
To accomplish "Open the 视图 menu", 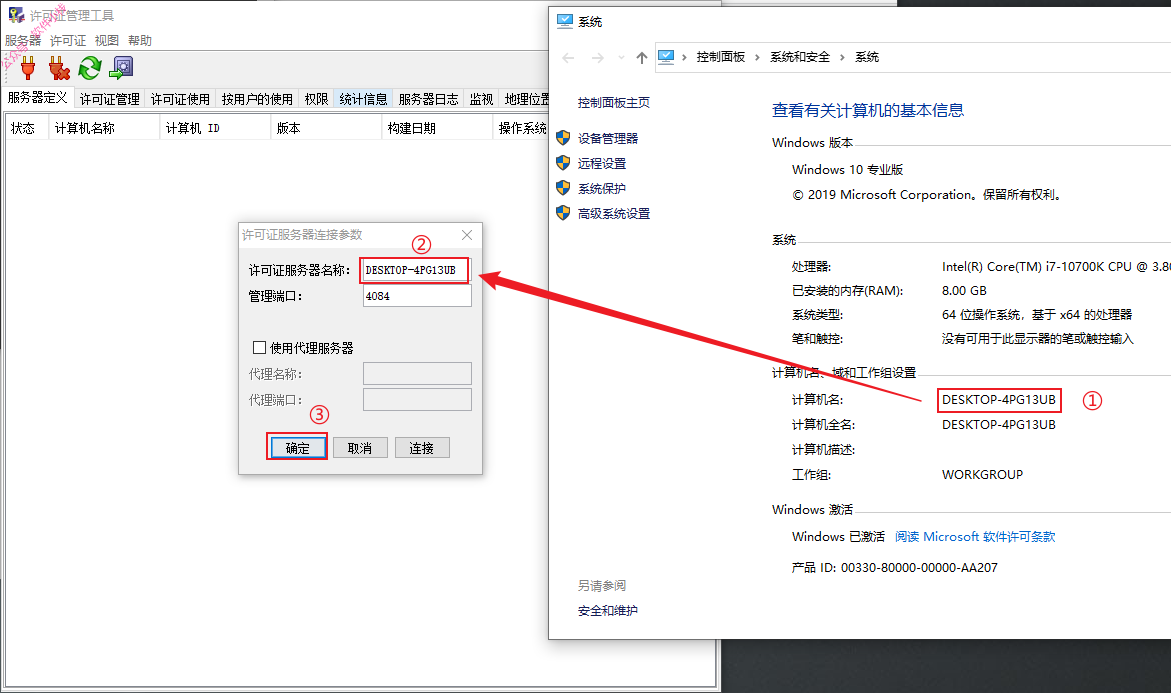I will click(107, 40).
